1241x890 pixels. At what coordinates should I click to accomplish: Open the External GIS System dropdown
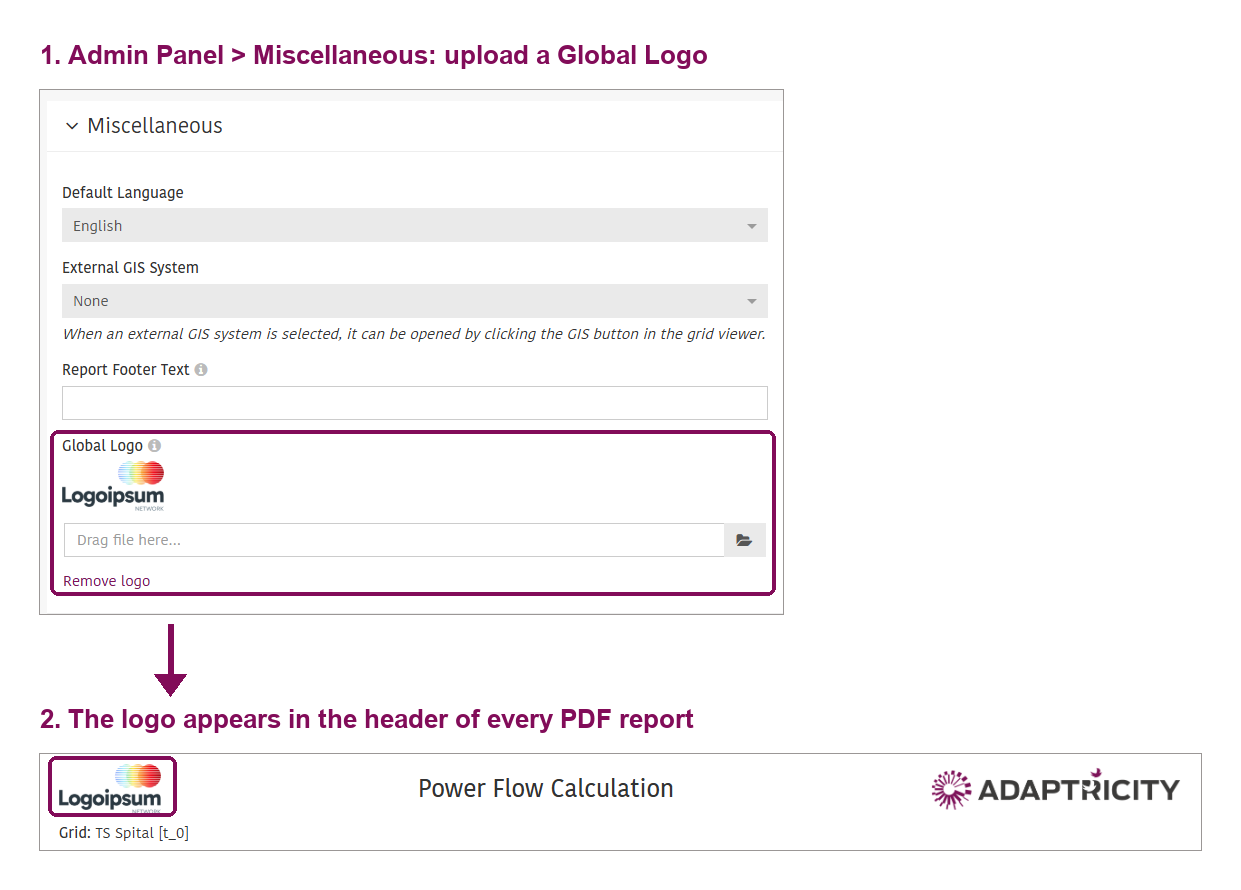click(415, 301)
